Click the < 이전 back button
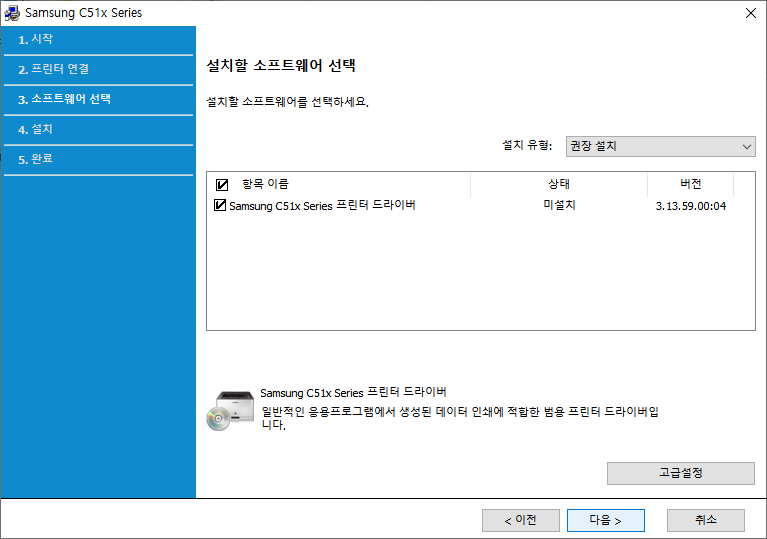Screen dimensions: 767x539 point(520,520)
